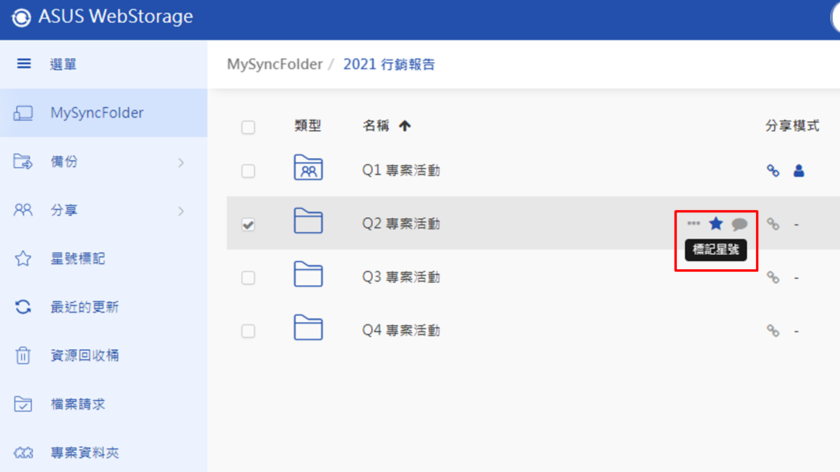The width and height of the screenshot is (840, 472).
Task: Expand the 備份 sidebar section
Action: pyautogui.click(x=181, y=162)
